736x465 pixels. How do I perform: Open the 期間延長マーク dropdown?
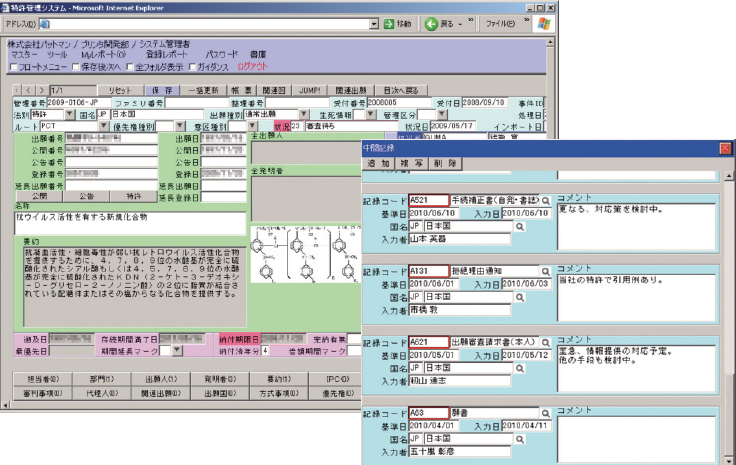177,350
